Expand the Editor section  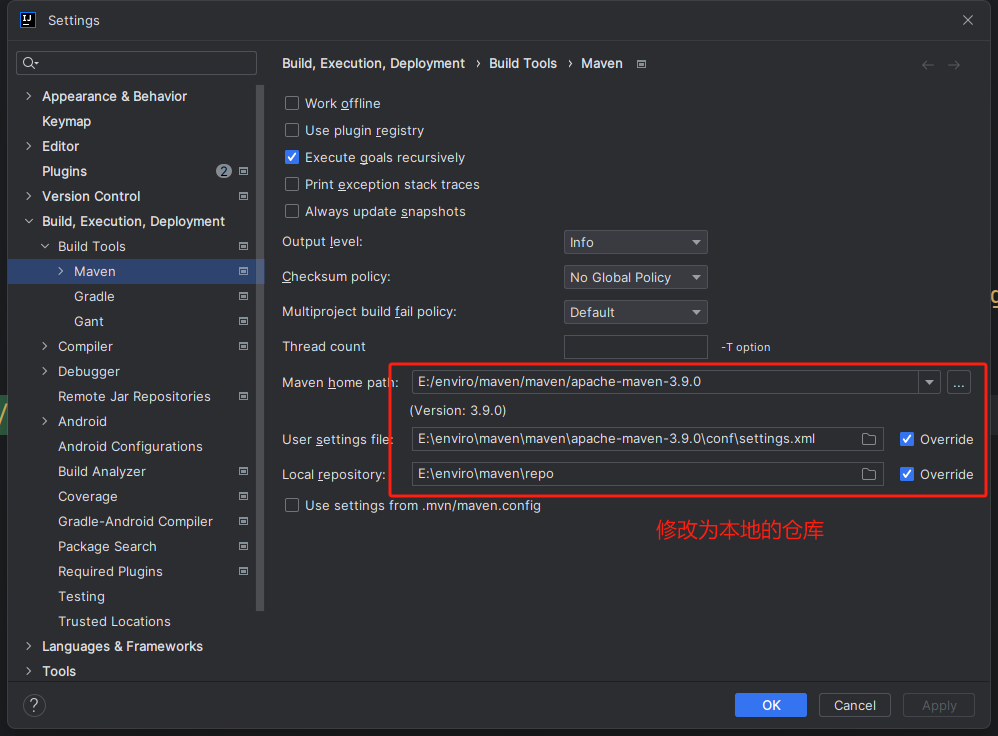(29, 146)
